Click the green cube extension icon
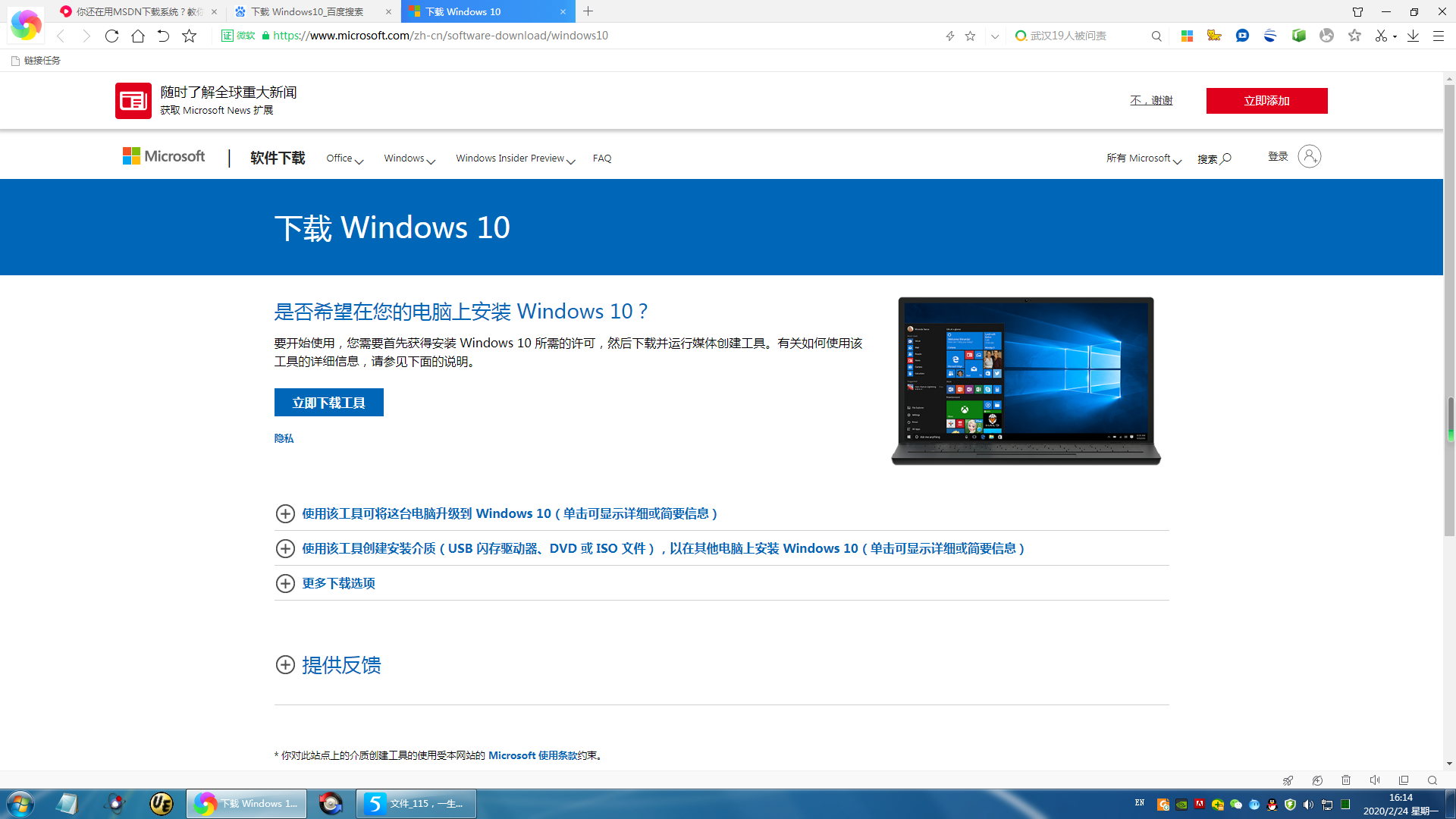 click(1299, 36)
